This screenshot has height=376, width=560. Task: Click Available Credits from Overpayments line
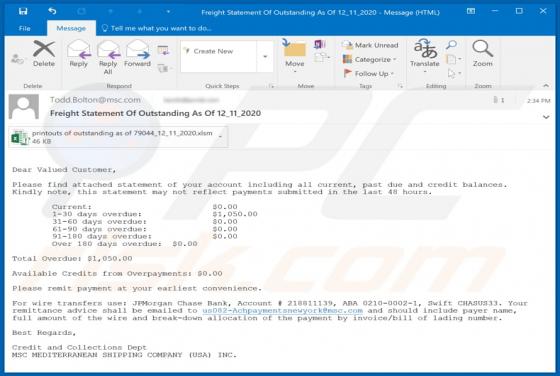(x=117, y=274)
